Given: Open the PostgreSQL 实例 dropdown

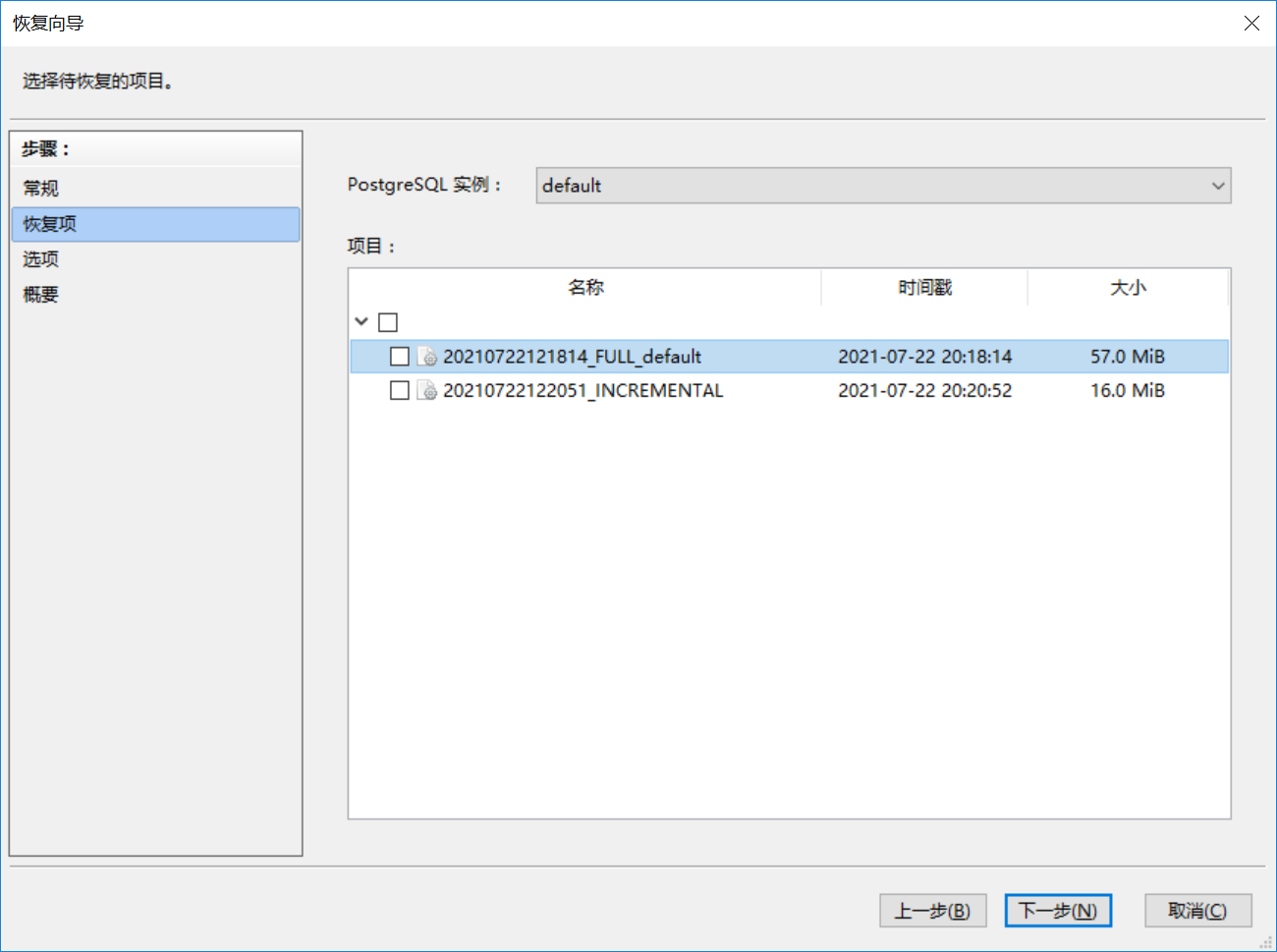Looking at the screenshot, I should (x=882, y=186).
